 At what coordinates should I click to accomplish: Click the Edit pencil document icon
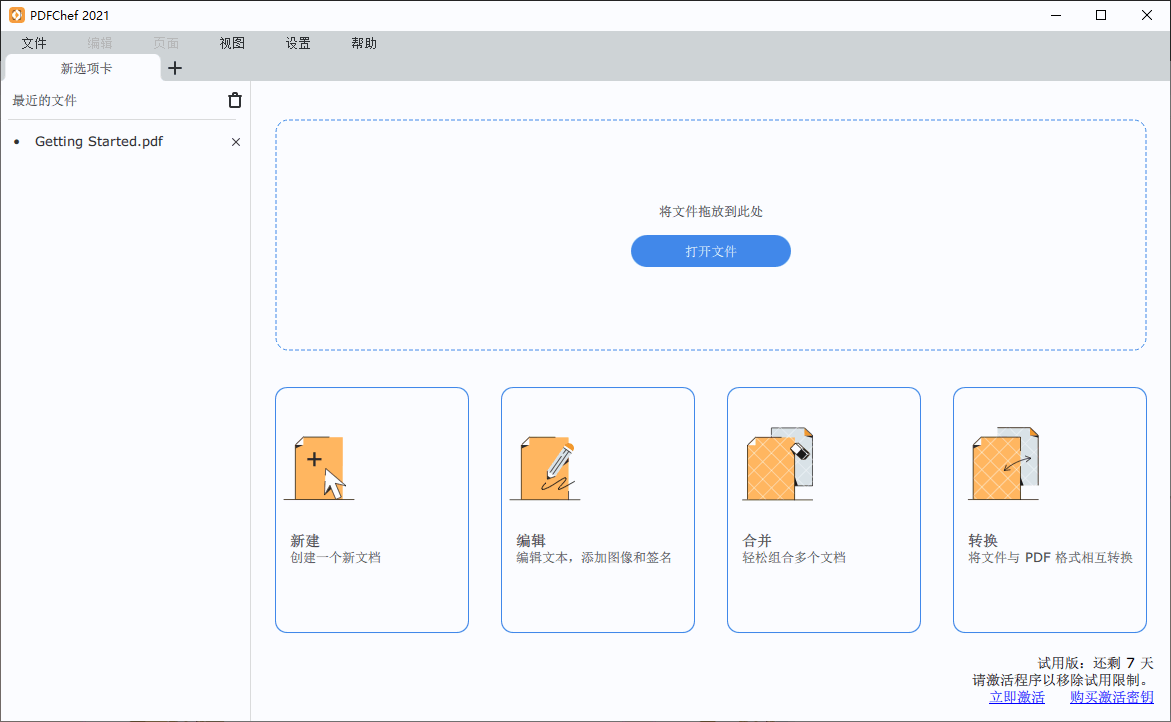click(x=545, y=468)
